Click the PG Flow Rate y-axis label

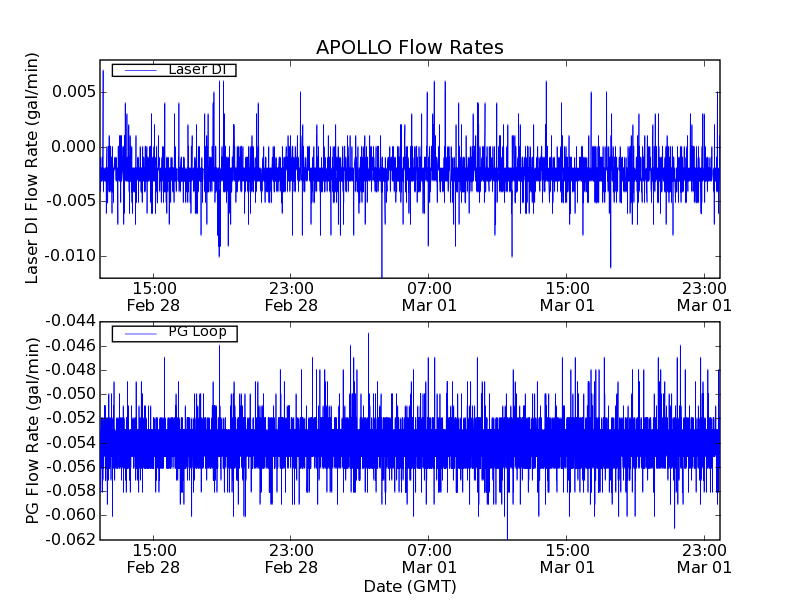pos(32,430)
